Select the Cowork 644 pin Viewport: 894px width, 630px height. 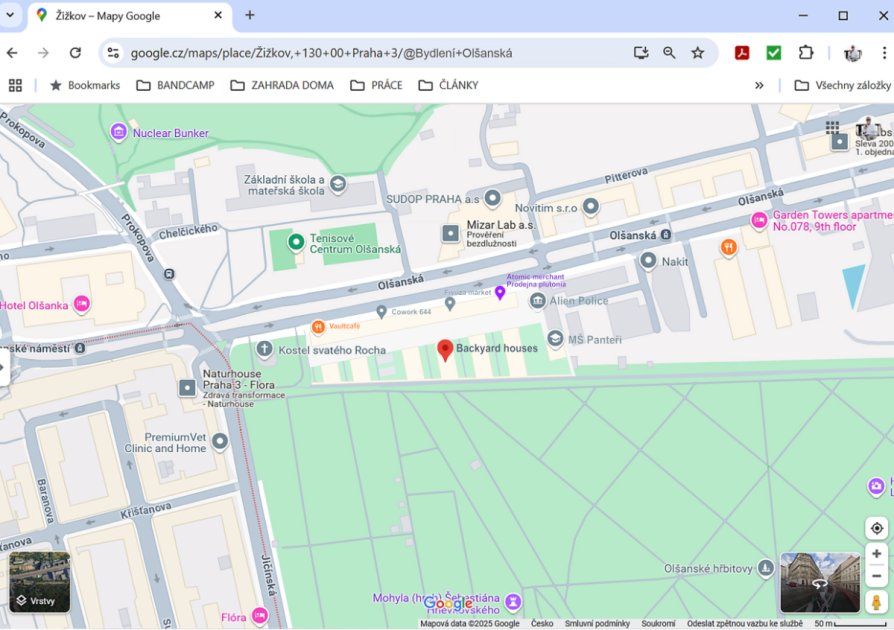click(x=381, y=312)
